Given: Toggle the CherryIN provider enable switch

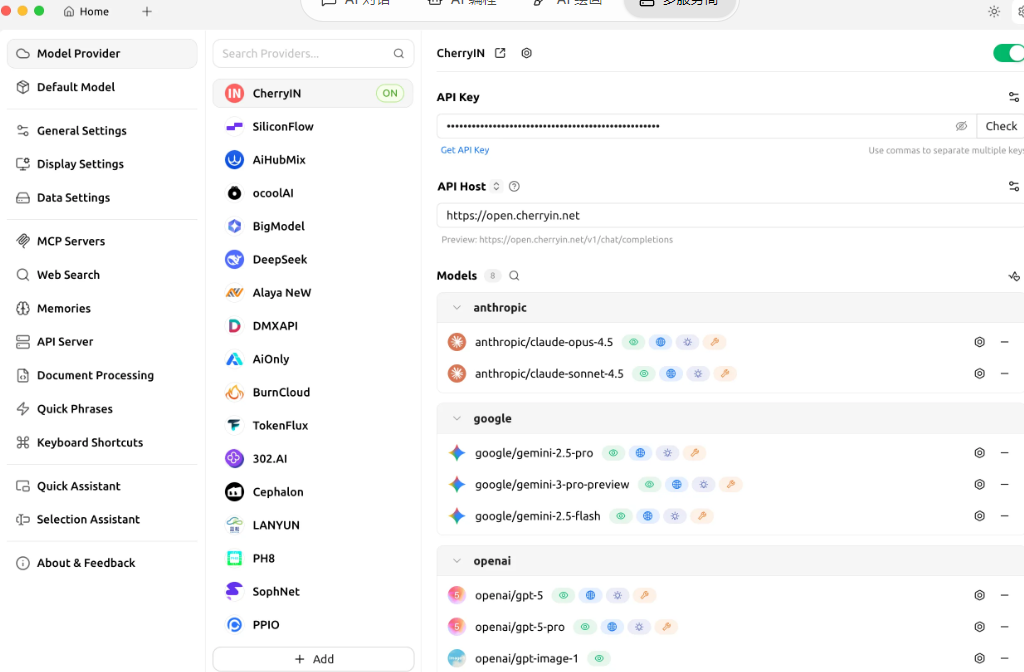Looking at the screenshot, I should tap(1008, 53).
